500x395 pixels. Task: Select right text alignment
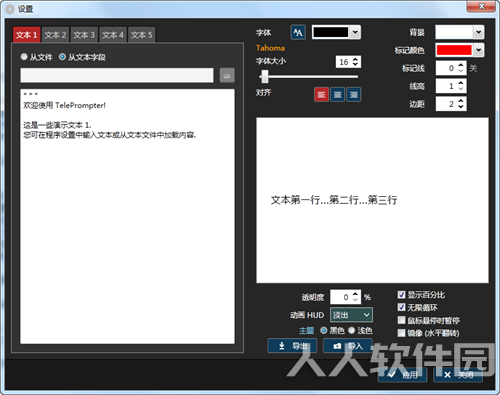click(x=353, y=95)
